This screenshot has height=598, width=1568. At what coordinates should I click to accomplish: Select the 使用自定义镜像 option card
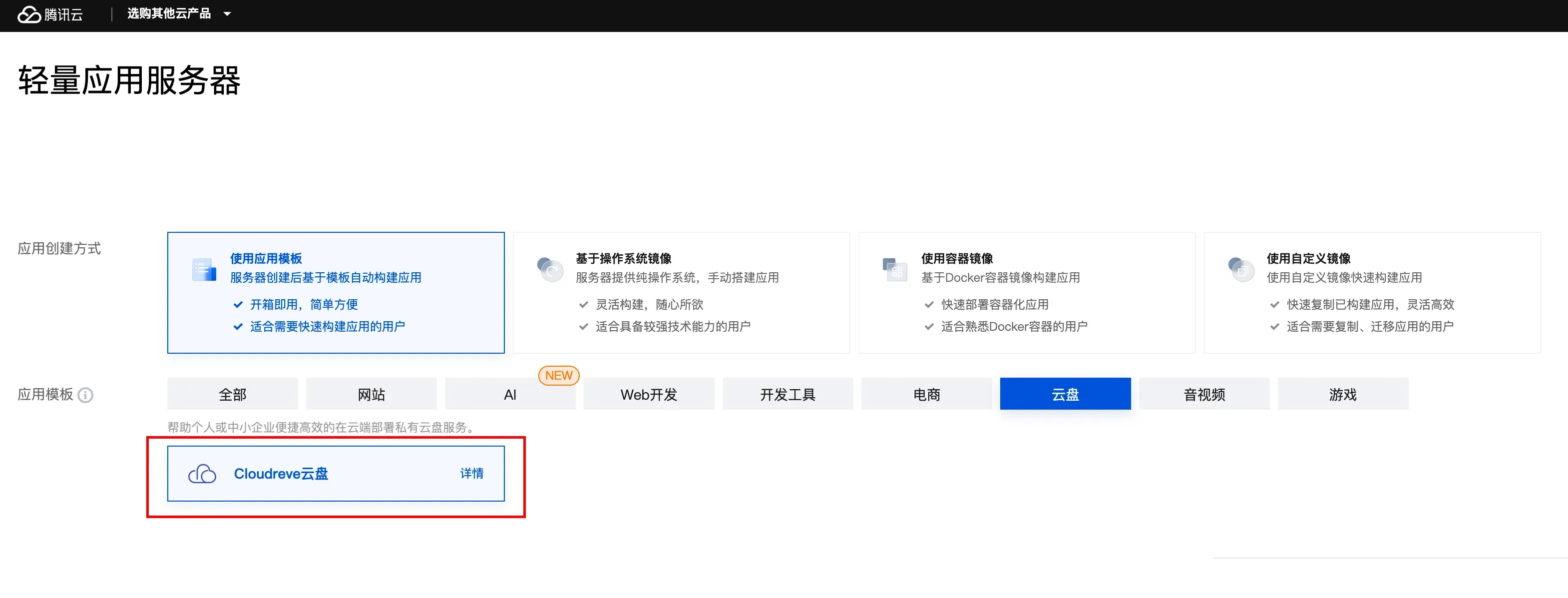[x=1373, y=292]
